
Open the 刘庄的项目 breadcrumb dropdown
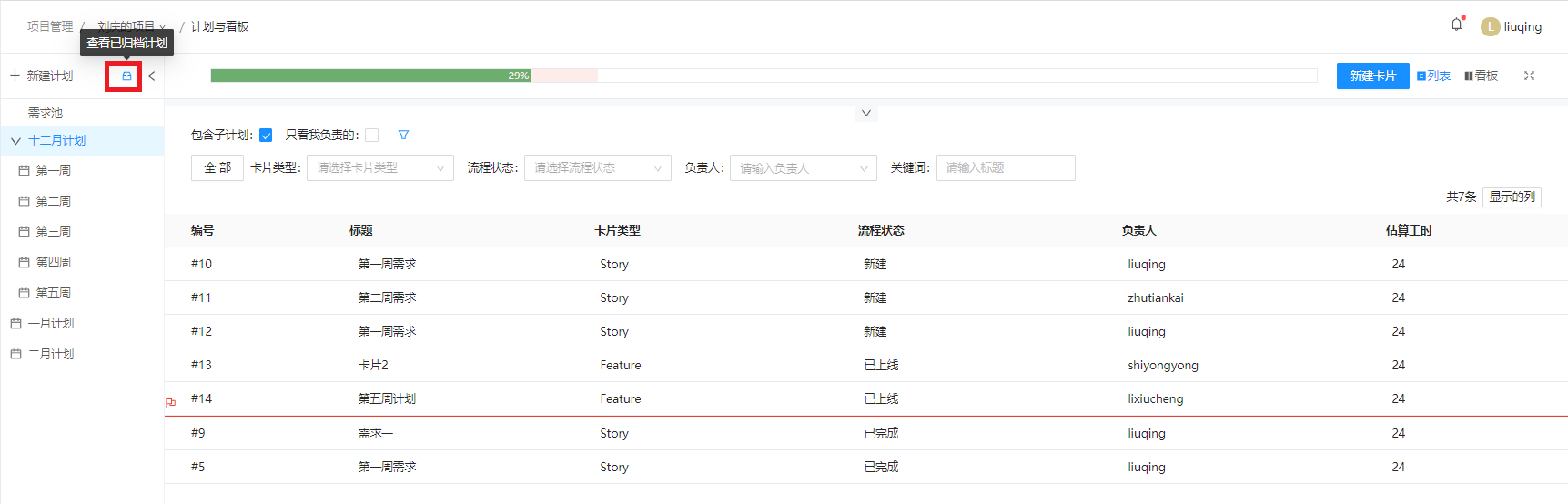coord(131,26)
